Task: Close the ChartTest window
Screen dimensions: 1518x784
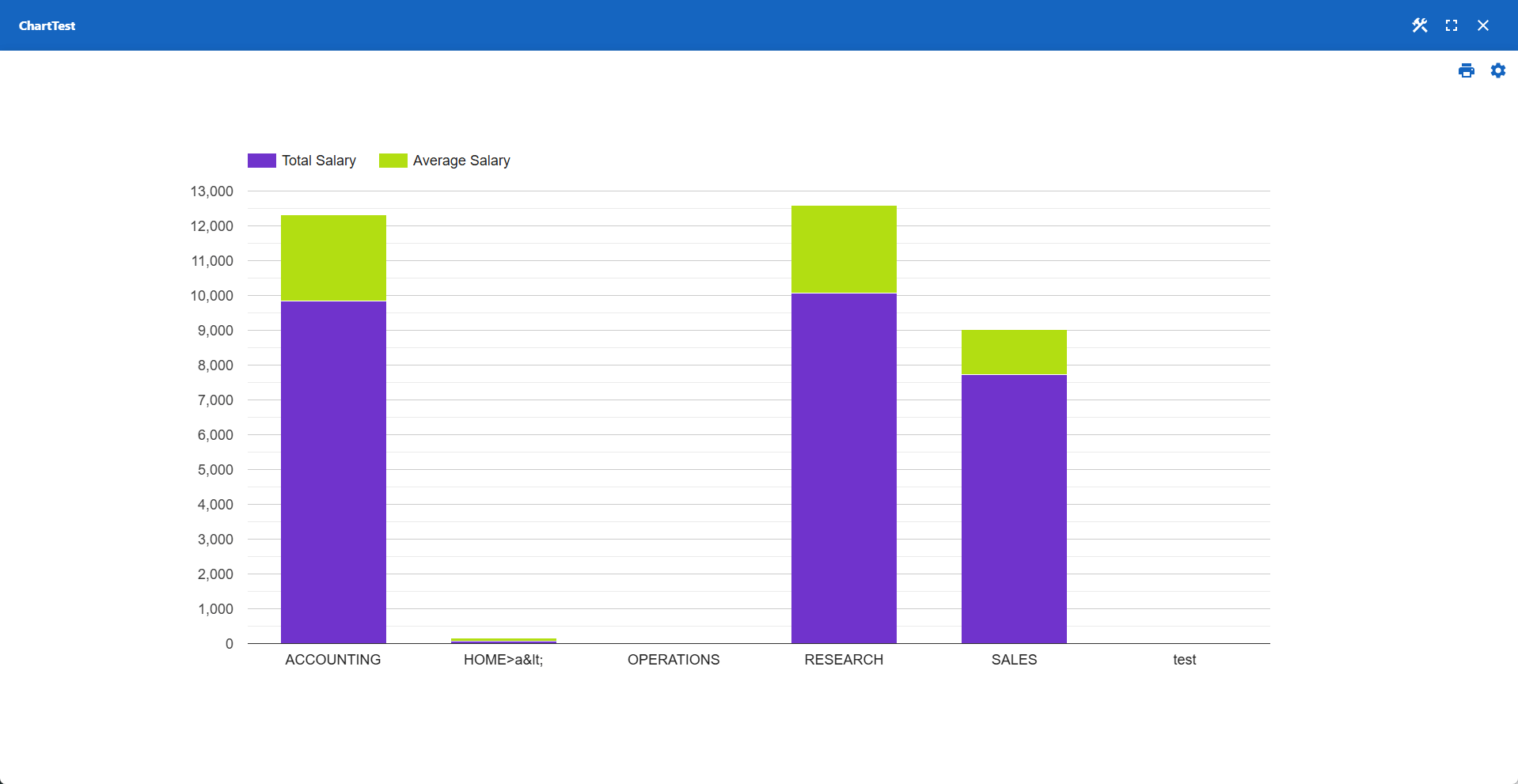Action: coord(1483,25)
